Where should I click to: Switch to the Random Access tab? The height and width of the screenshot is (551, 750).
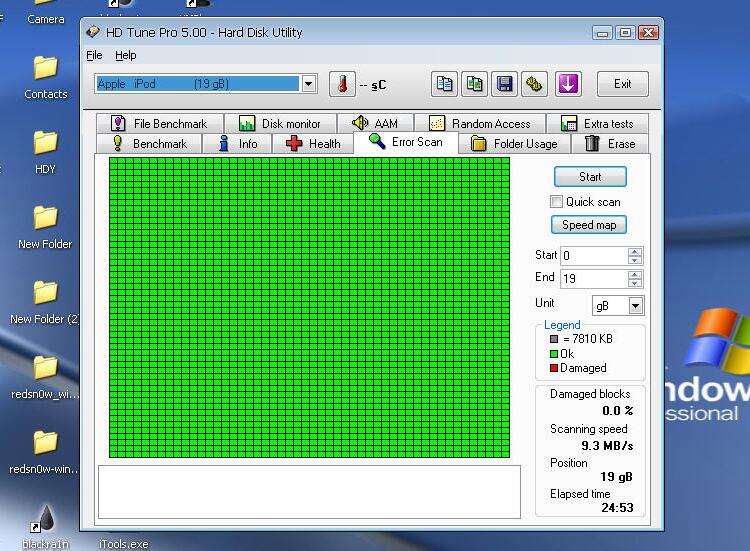487,124
